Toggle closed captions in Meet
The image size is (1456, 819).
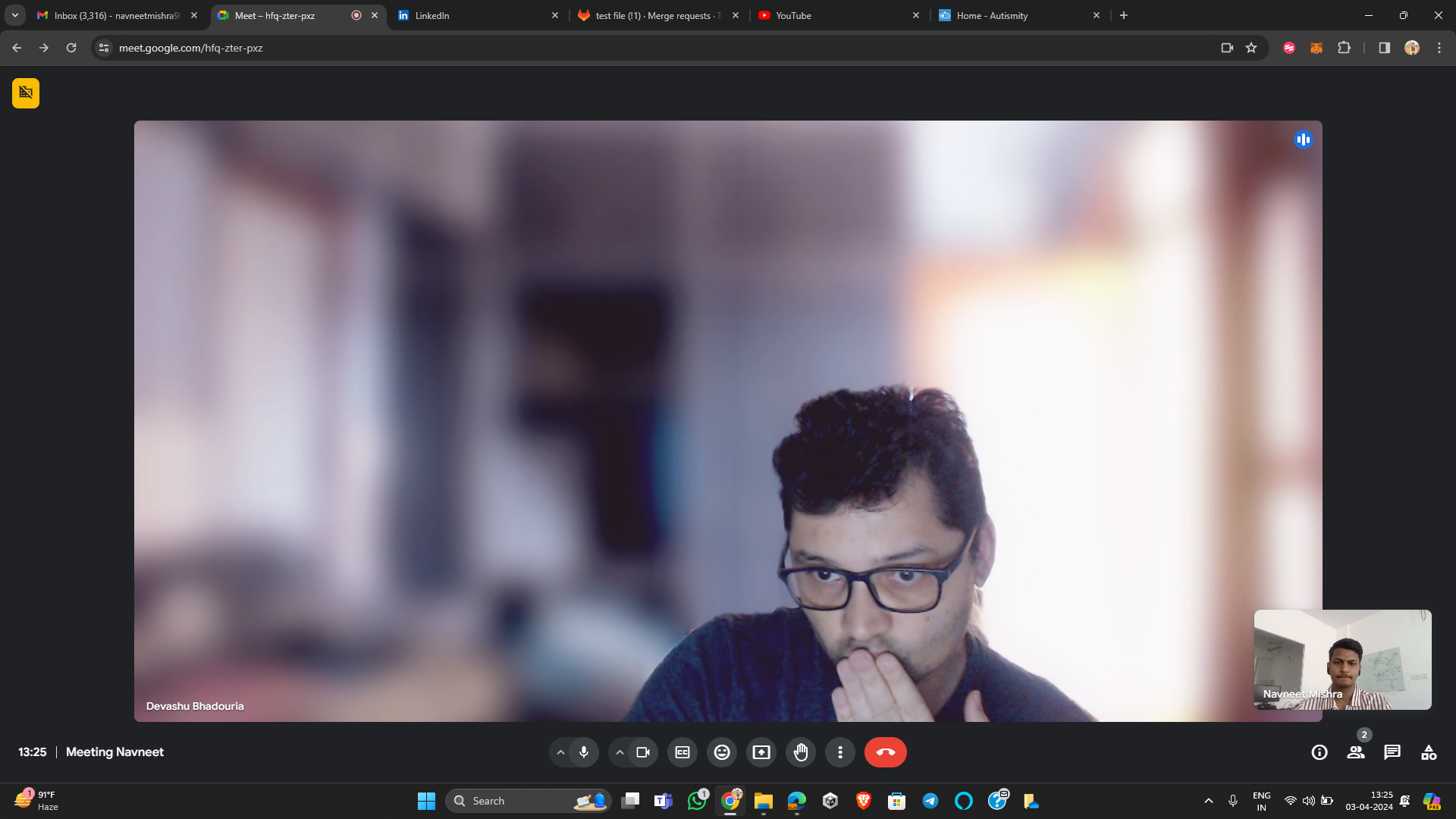point(682,752)
